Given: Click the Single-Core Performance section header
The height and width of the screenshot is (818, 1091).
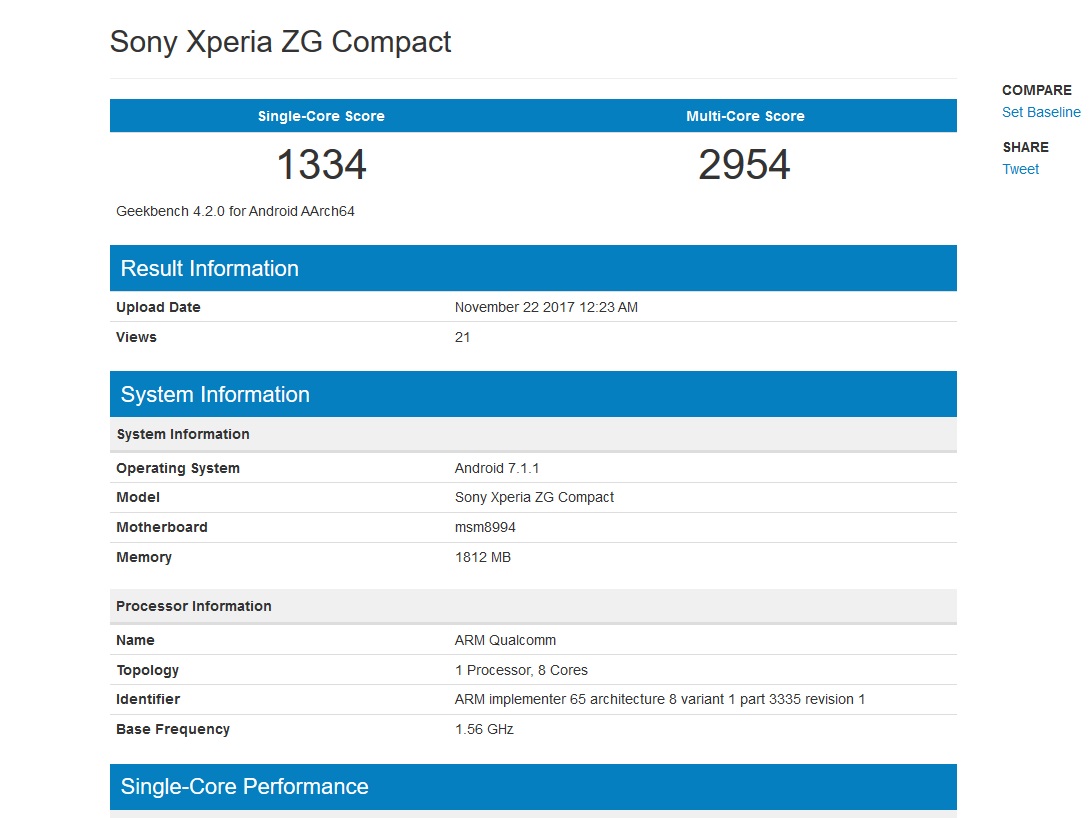Looking at the screenshot, I should [244, 786].
